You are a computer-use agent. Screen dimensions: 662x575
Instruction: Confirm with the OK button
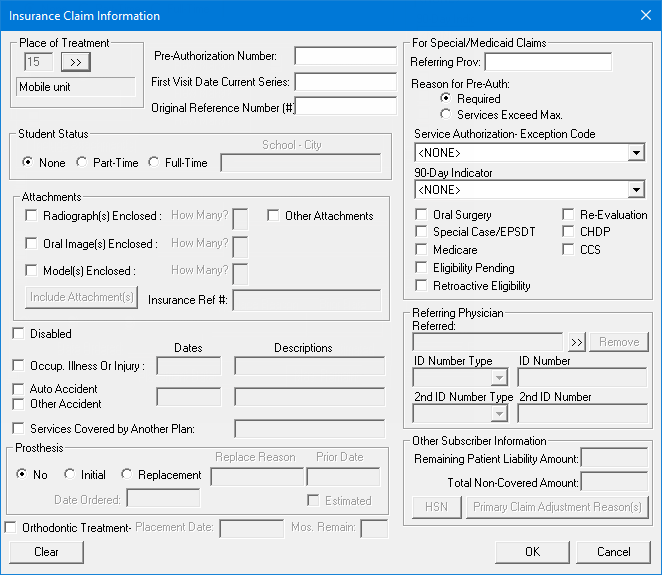(532, 552)
